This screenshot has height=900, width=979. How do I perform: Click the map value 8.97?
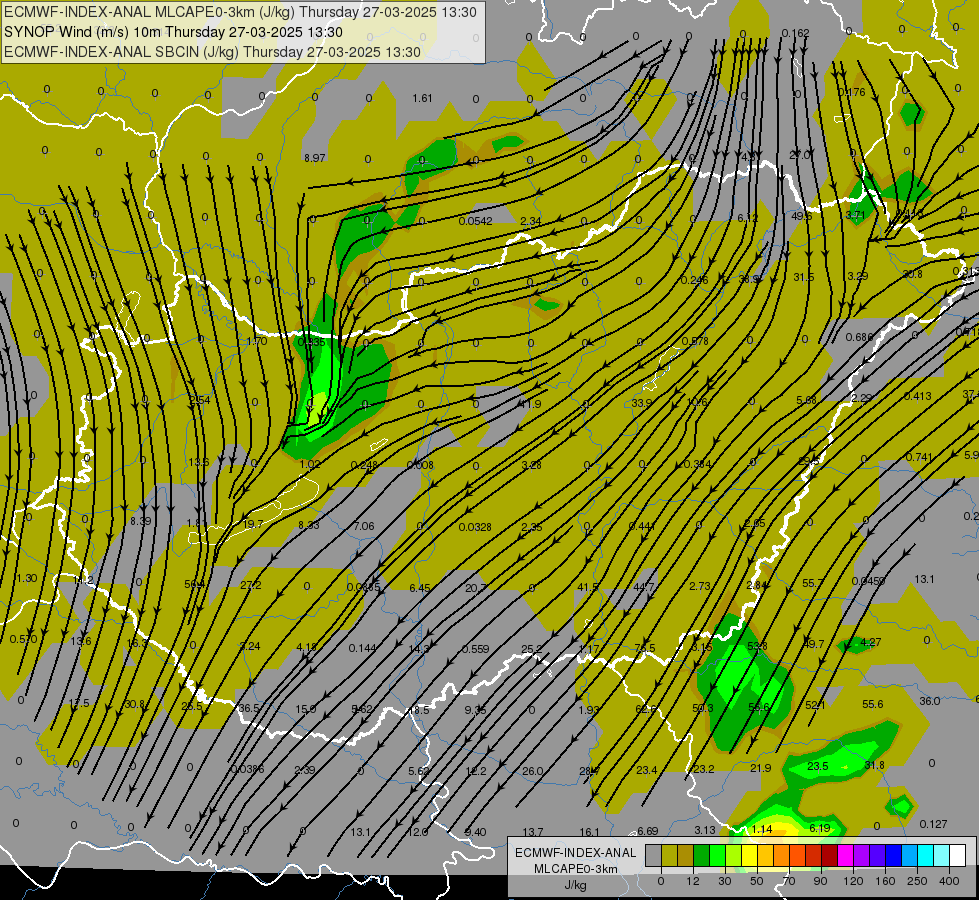tap(315, 158)
